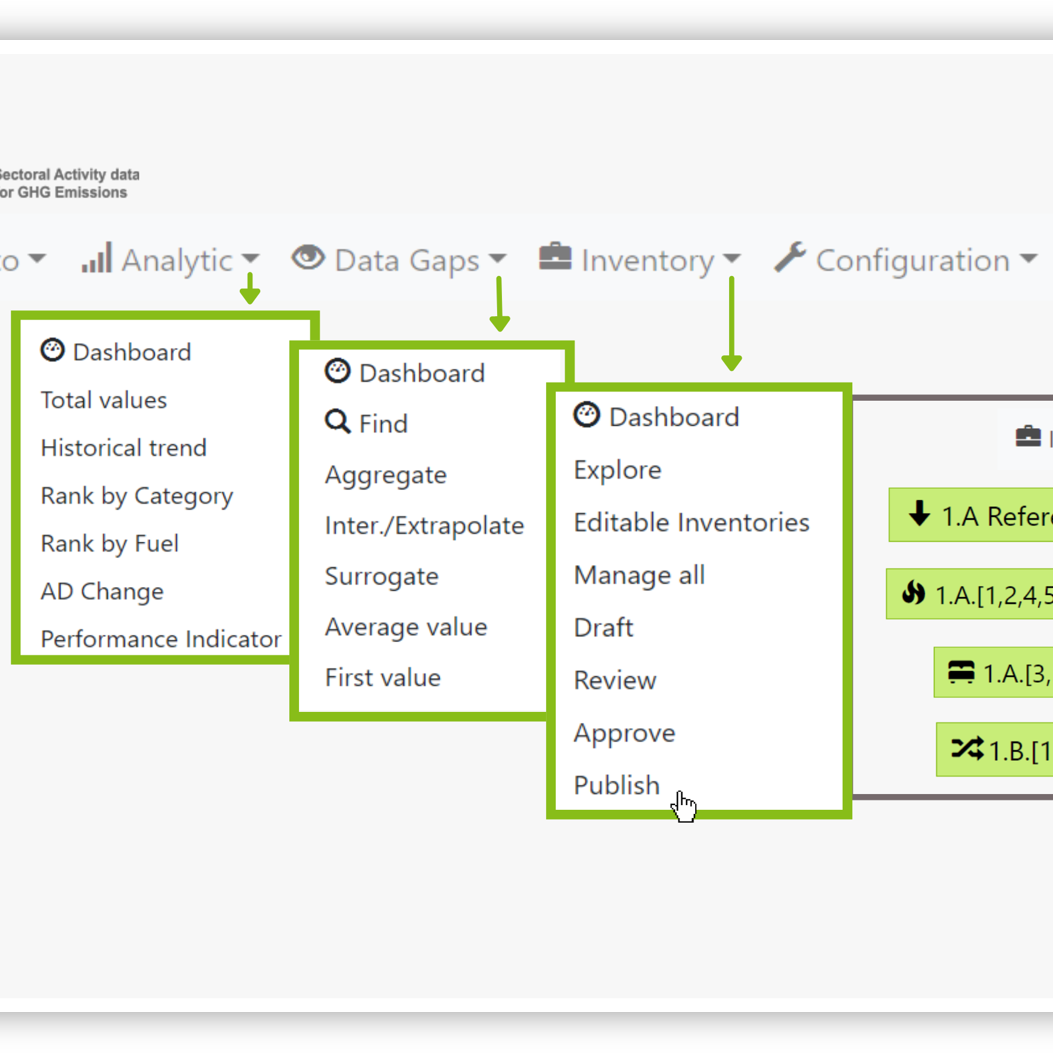Click the Inventory briefcase icon
1053x1053 pixels.
[555, 257]
